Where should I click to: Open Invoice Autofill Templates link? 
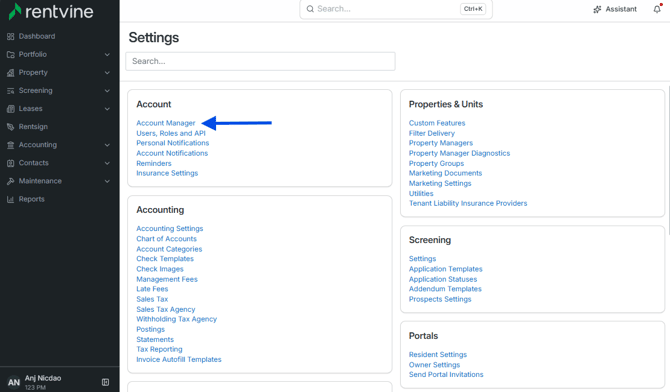tap(179, 360)
